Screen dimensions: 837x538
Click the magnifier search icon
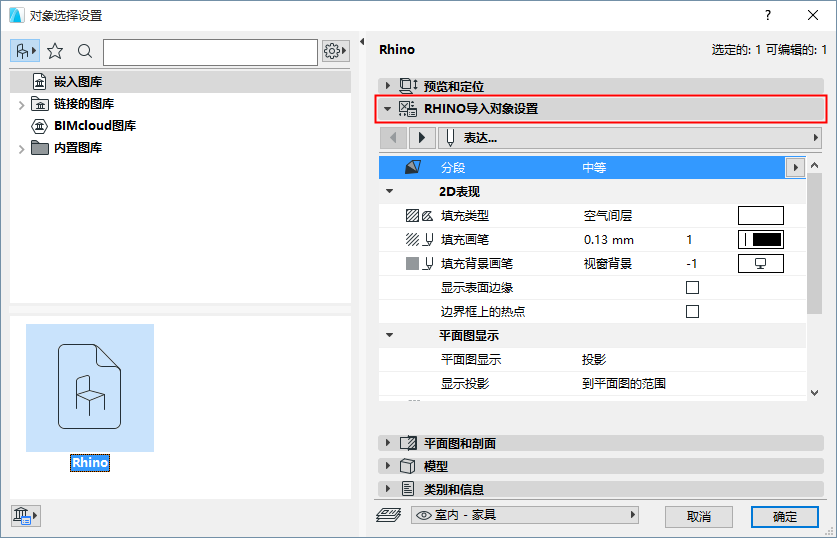(84, 51)
